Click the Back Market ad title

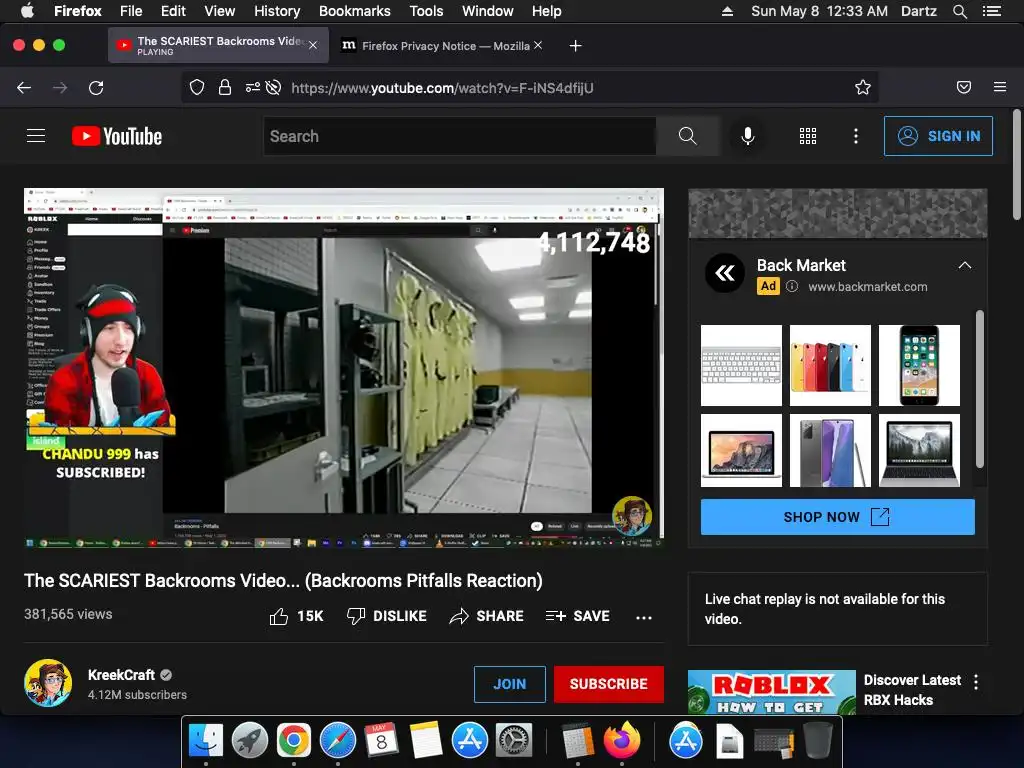(x=801, y=265)
